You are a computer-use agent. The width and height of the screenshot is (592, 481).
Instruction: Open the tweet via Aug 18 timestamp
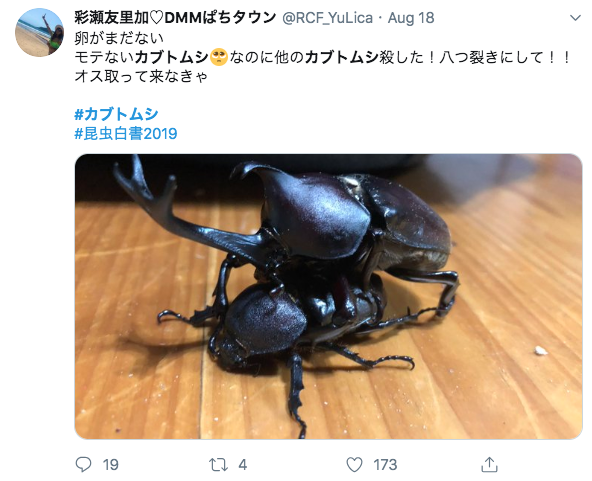coord(411,18)
